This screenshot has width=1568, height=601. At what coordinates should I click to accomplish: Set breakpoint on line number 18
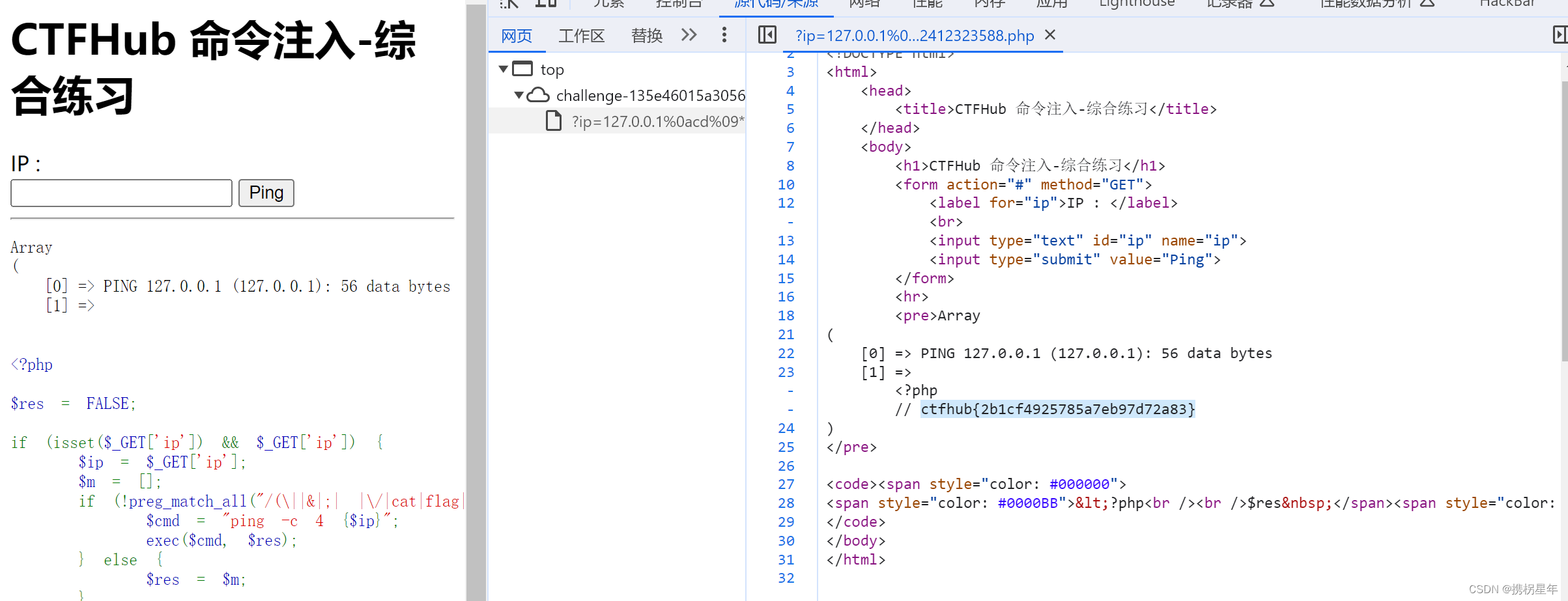[786, 315]
